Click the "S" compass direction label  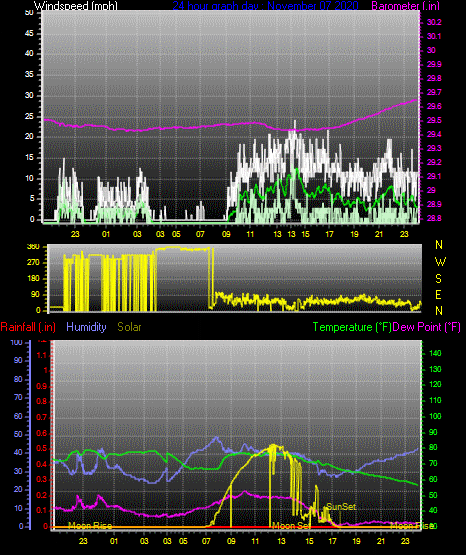point(438,279)
